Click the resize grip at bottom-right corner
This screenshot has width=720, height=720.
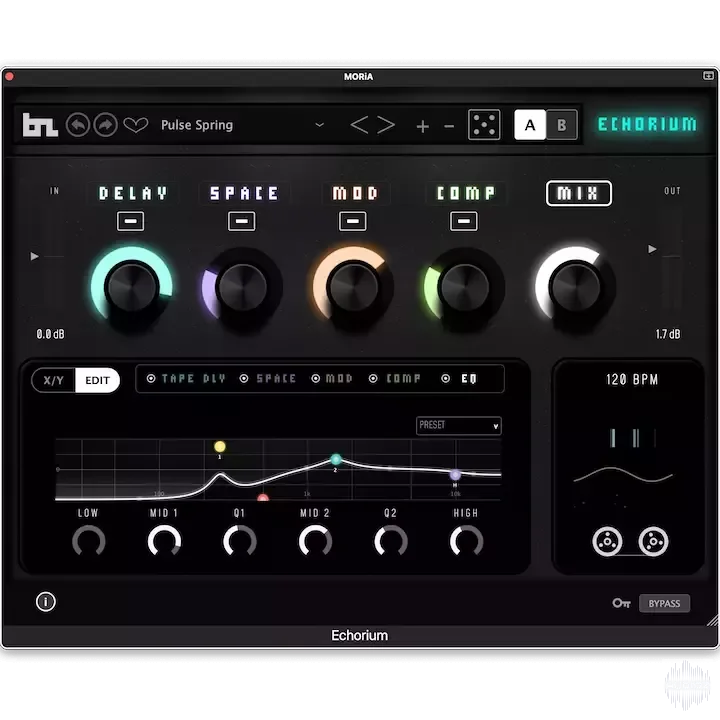click(712, 620)
